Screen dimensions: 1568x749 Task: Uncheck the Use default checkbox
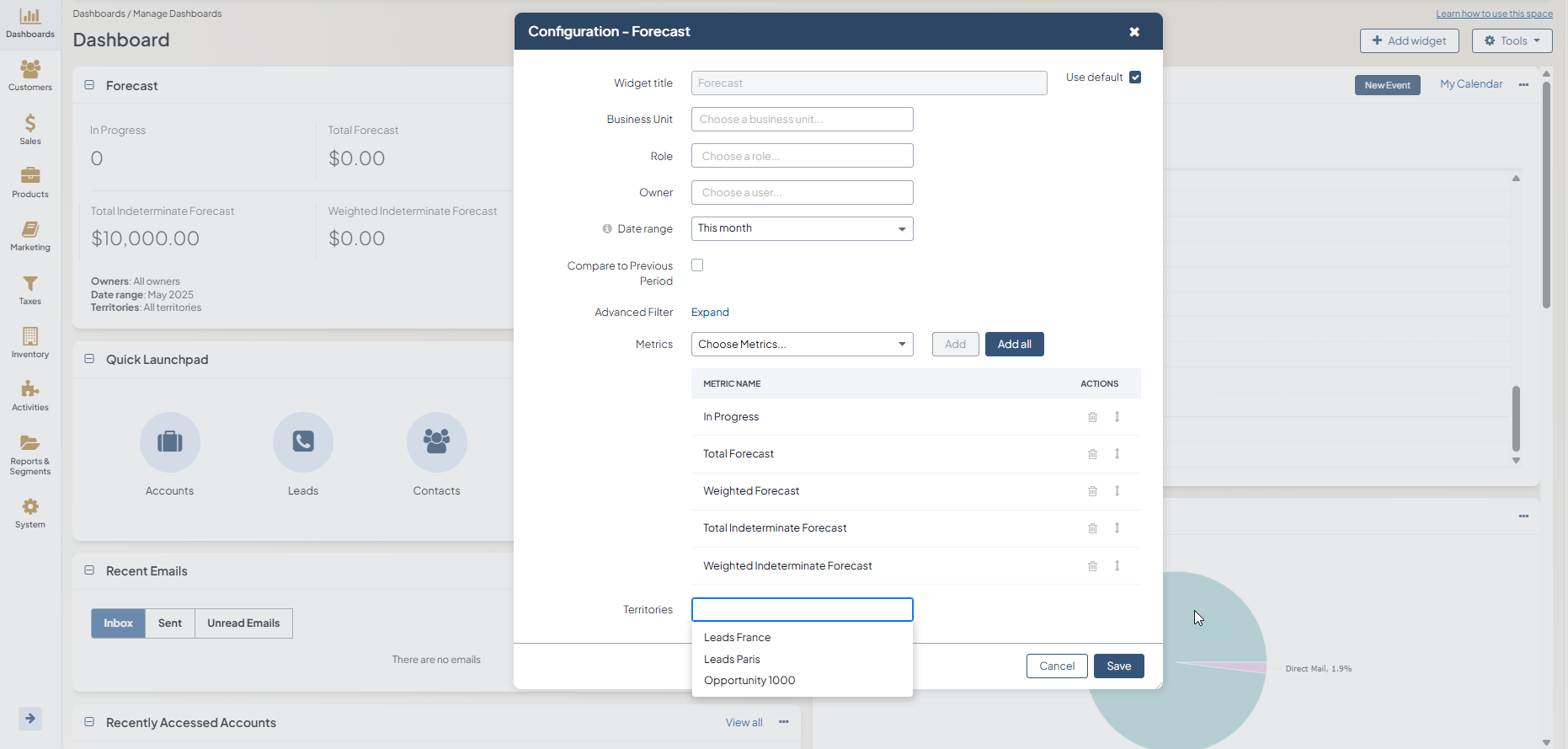click(x=1135, y=78)
